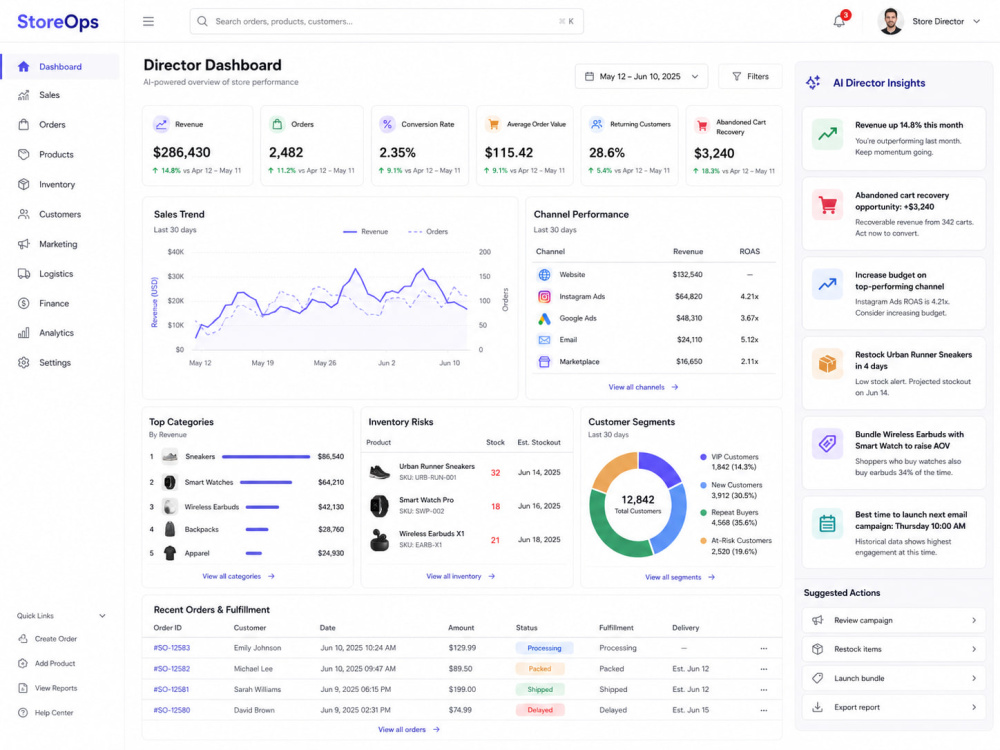The width and height of the screenshot is (1000, 750).
Task: Click the Help Center question icon
Action: (x=23, y=713)
